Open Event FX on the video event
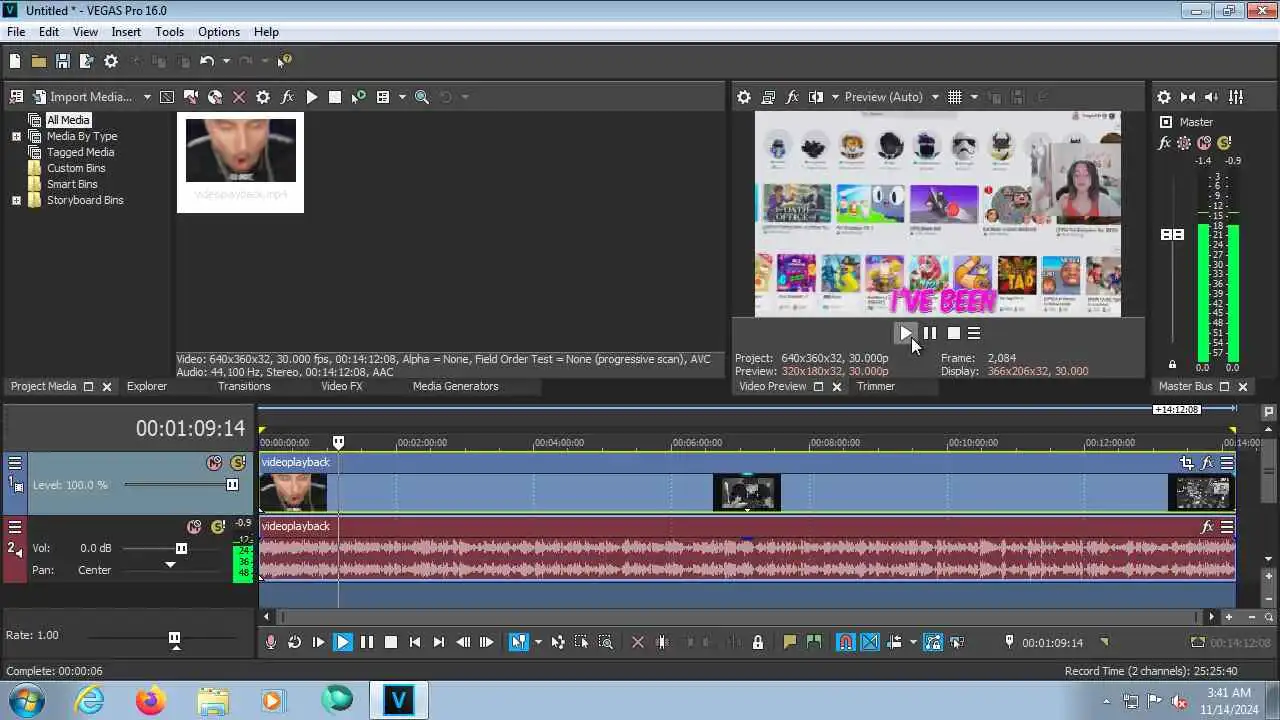1280x720 pixels. coord(1207,462)
